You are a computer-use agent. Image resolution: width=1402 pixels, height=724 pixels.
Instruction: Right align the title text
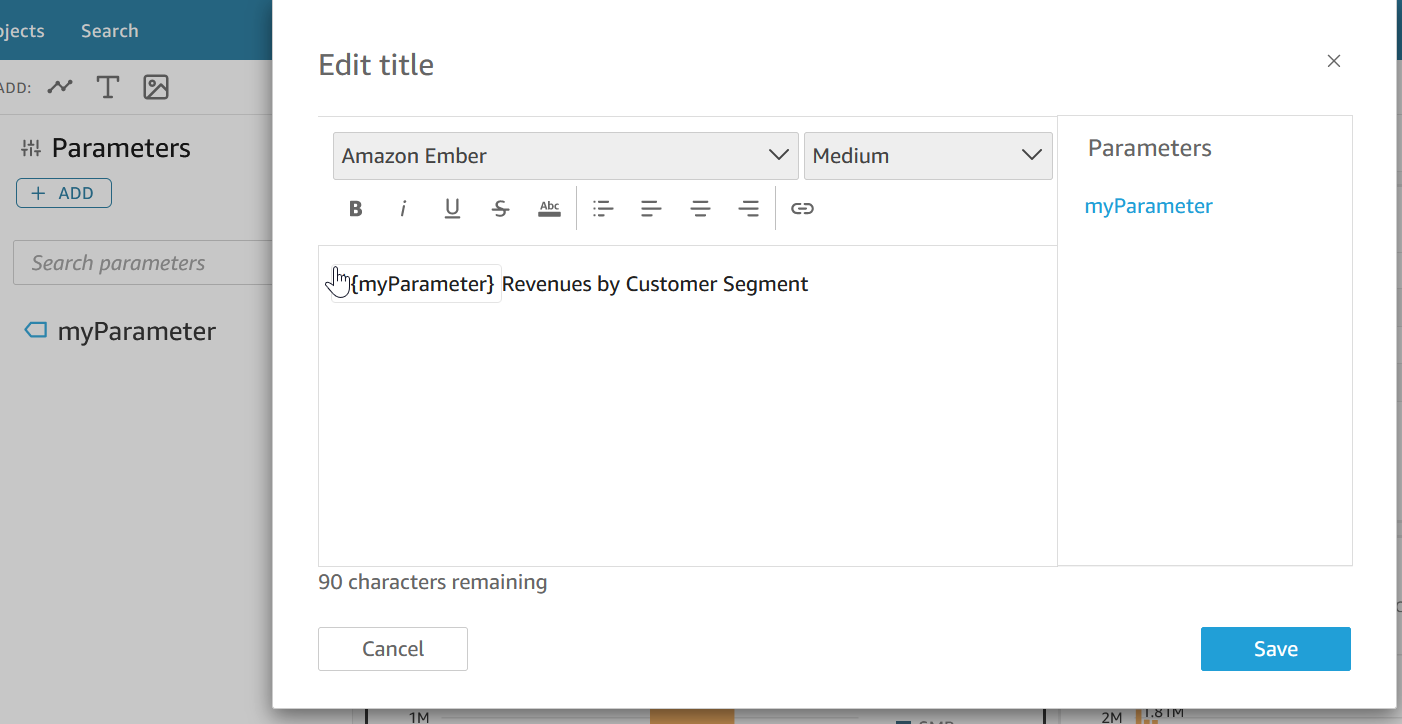tap(748, 208)
